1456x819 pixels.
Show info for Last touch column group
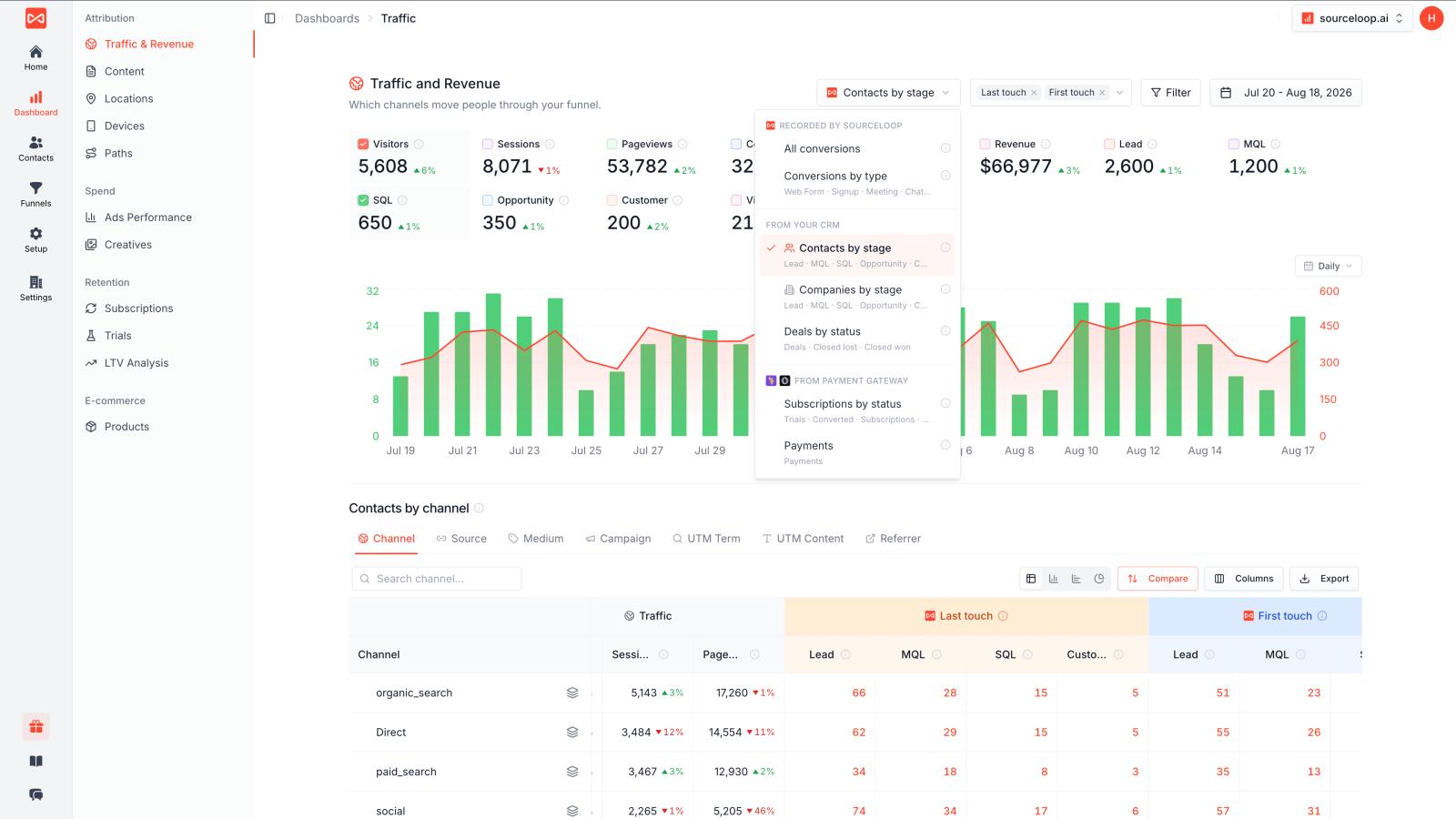[1003, 616]
